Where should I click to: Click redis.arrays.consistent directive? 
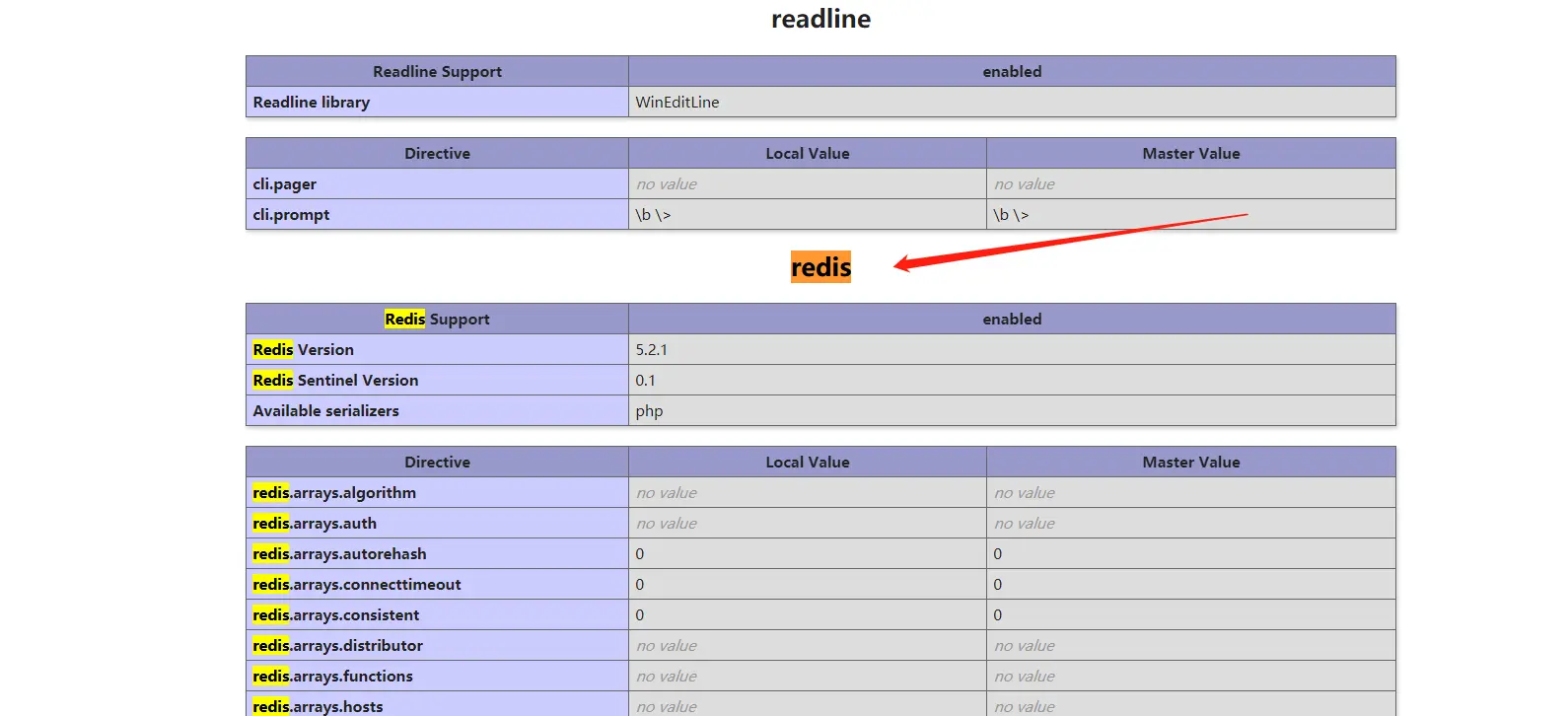[x=335, y=614]
